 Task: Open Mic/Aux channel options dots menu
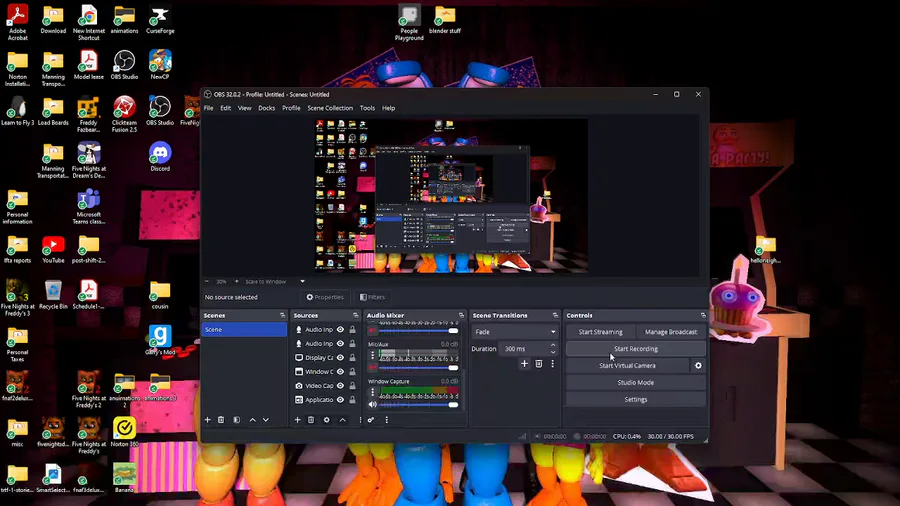373,356
